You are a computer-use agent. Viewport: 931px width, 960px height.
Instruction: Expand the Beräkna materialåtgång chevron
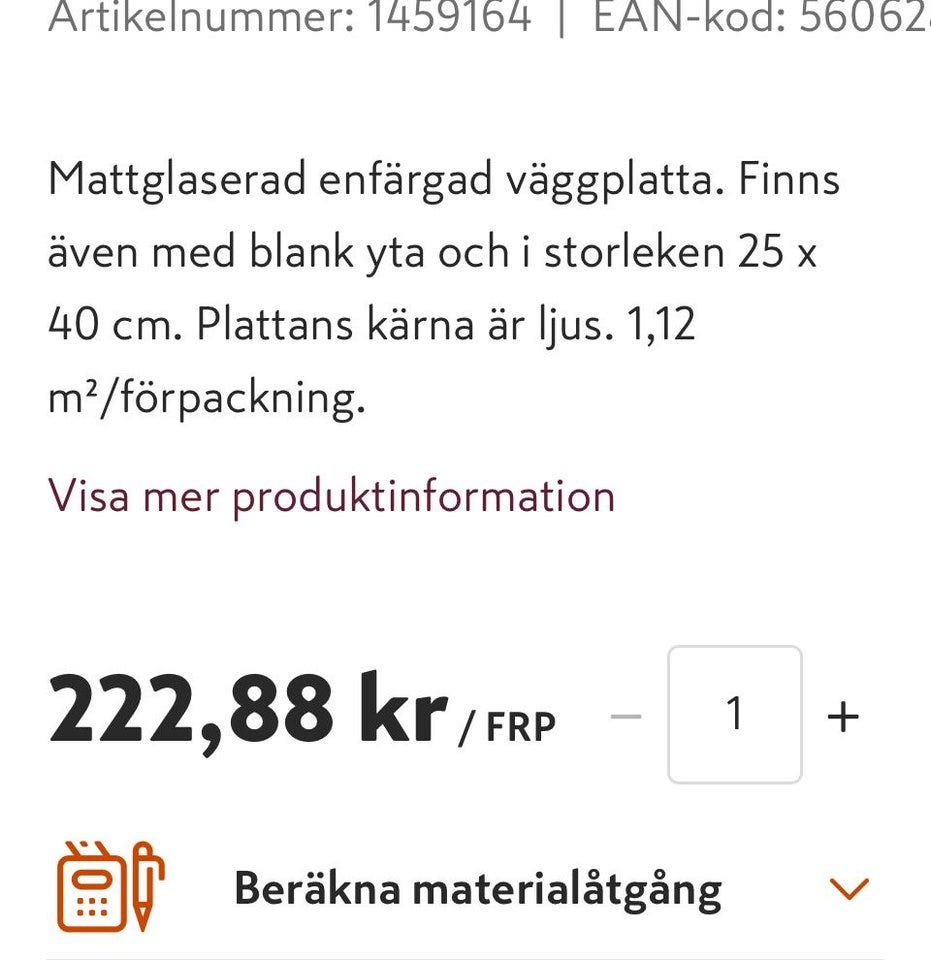coord(849,888)
